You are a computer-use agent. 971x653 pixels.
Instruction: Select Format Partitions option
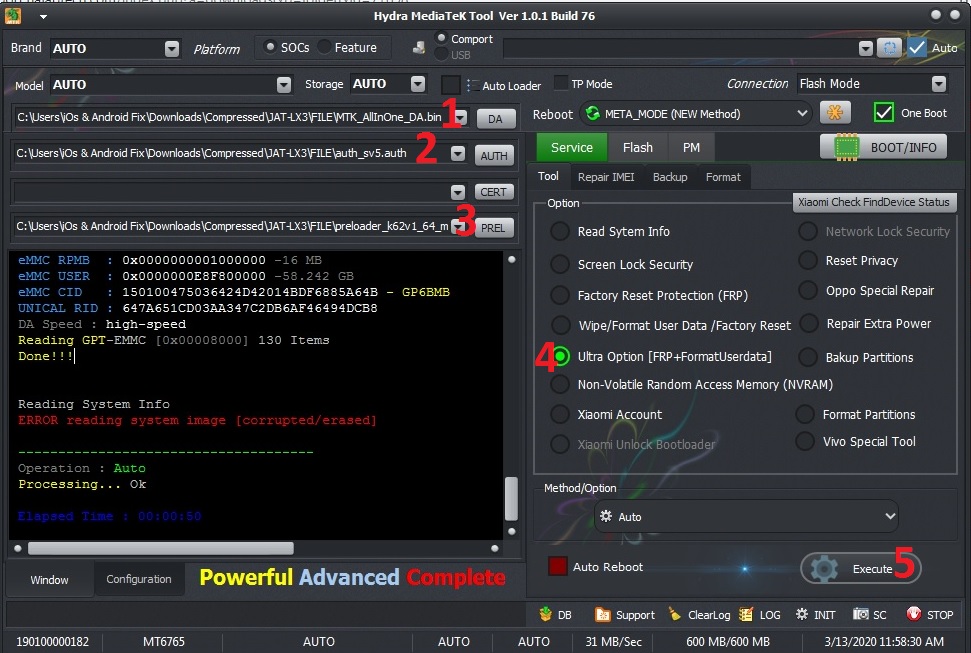pyautogui.click(x=805, y=414)
